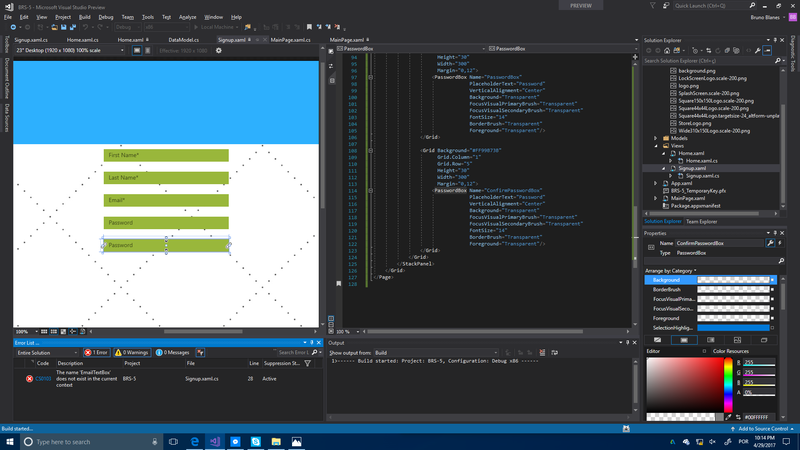Open the device size dropdown '23" Desktop'
Viewport: 800px width, 450px height.
[65, 50]
